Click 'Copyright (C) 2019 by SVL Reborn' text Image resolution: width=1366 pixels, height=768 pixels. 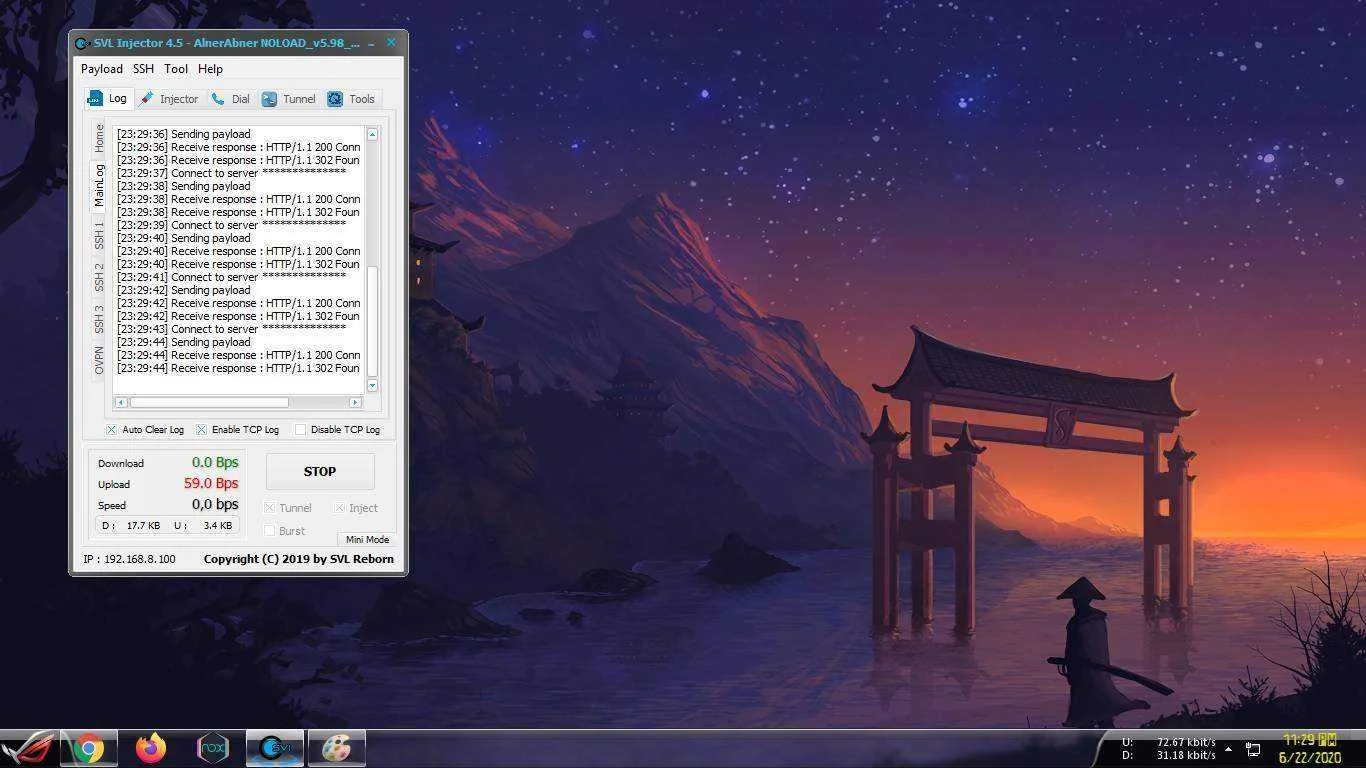(299, 559)
